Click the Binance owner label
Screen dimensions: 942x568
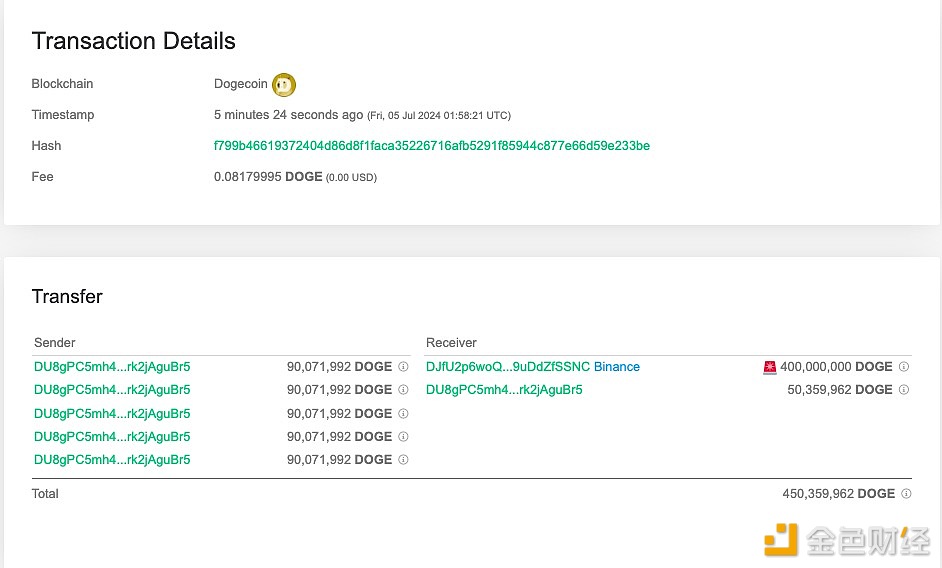[617, 367]
